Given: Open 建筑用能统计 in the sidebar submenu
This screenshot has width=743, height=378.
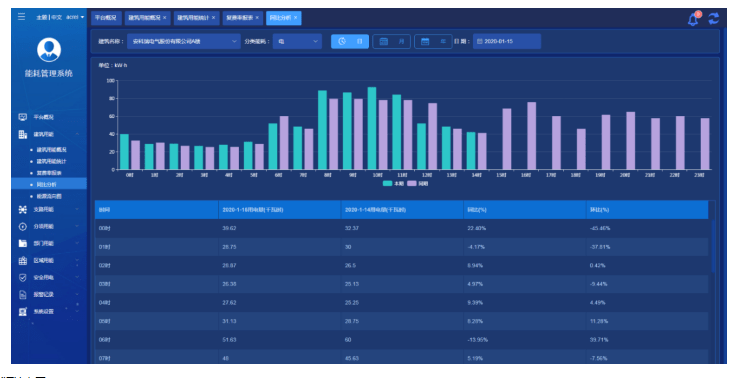Looking at the screenshot, I should [x=52, y=162].
